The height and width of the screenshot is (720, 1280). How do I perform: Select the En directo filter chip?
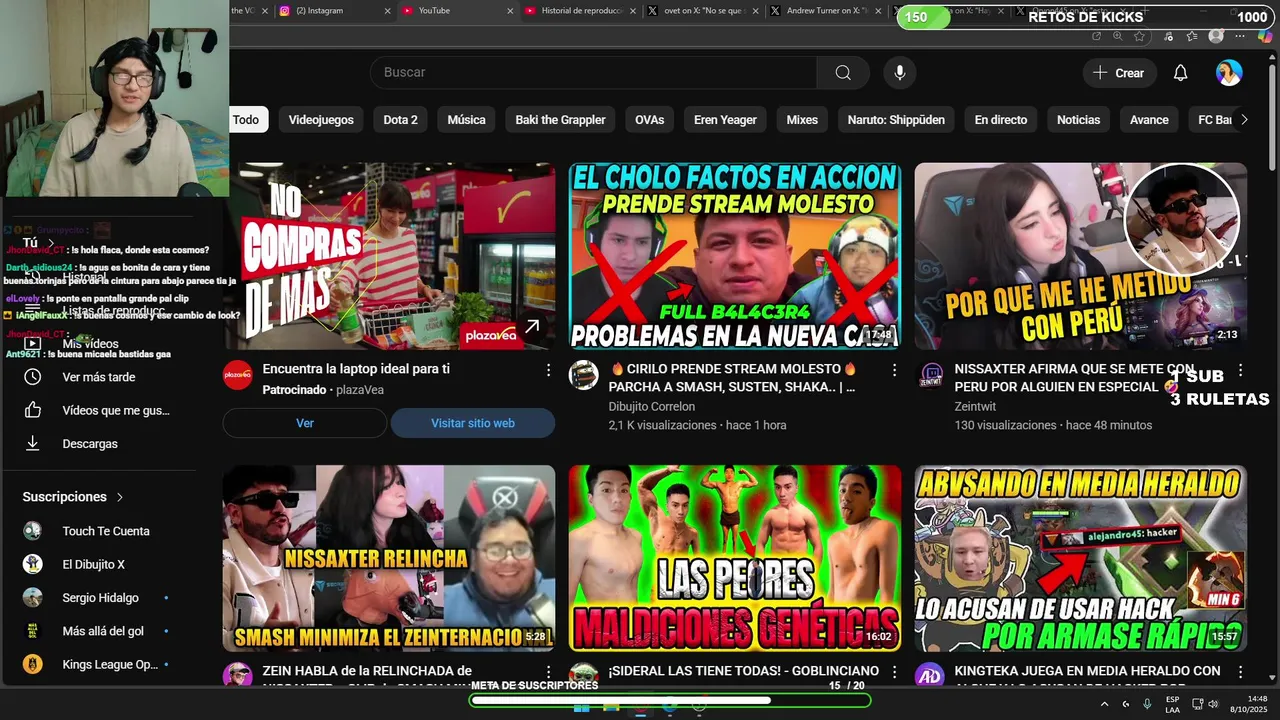1001,120
